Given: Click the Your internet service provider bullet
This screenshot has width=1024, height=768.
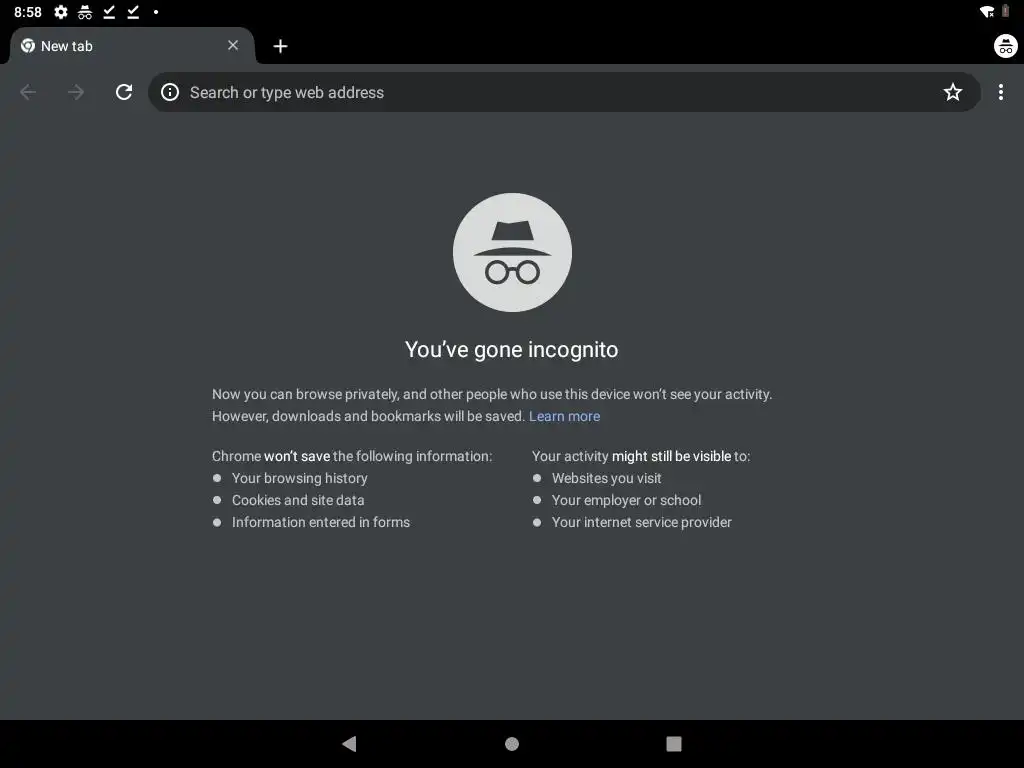Looking at the screenshot, I should (x=641, y=522).
